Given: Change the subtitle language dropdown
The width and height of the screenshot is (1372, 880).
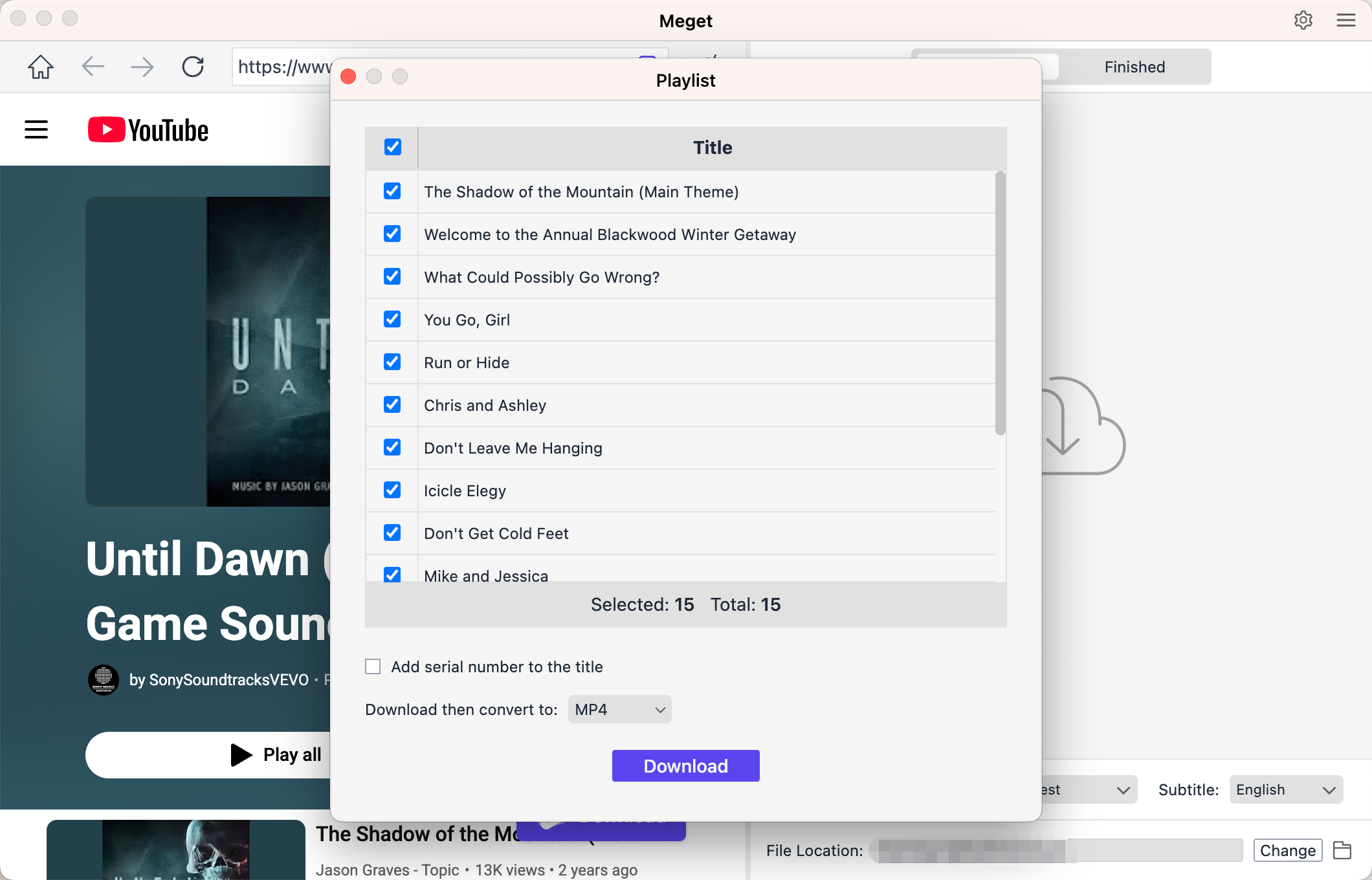Looking at the screenshot, I should pos(1285,789).
